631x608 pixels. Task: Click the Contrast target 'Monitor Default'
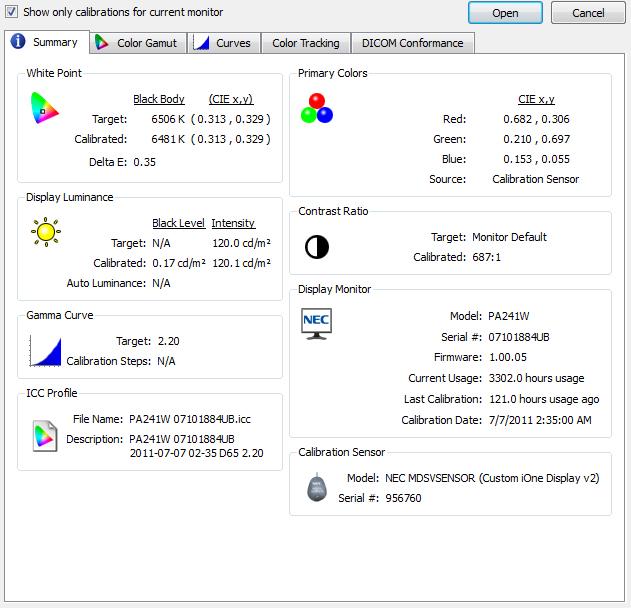509,237
